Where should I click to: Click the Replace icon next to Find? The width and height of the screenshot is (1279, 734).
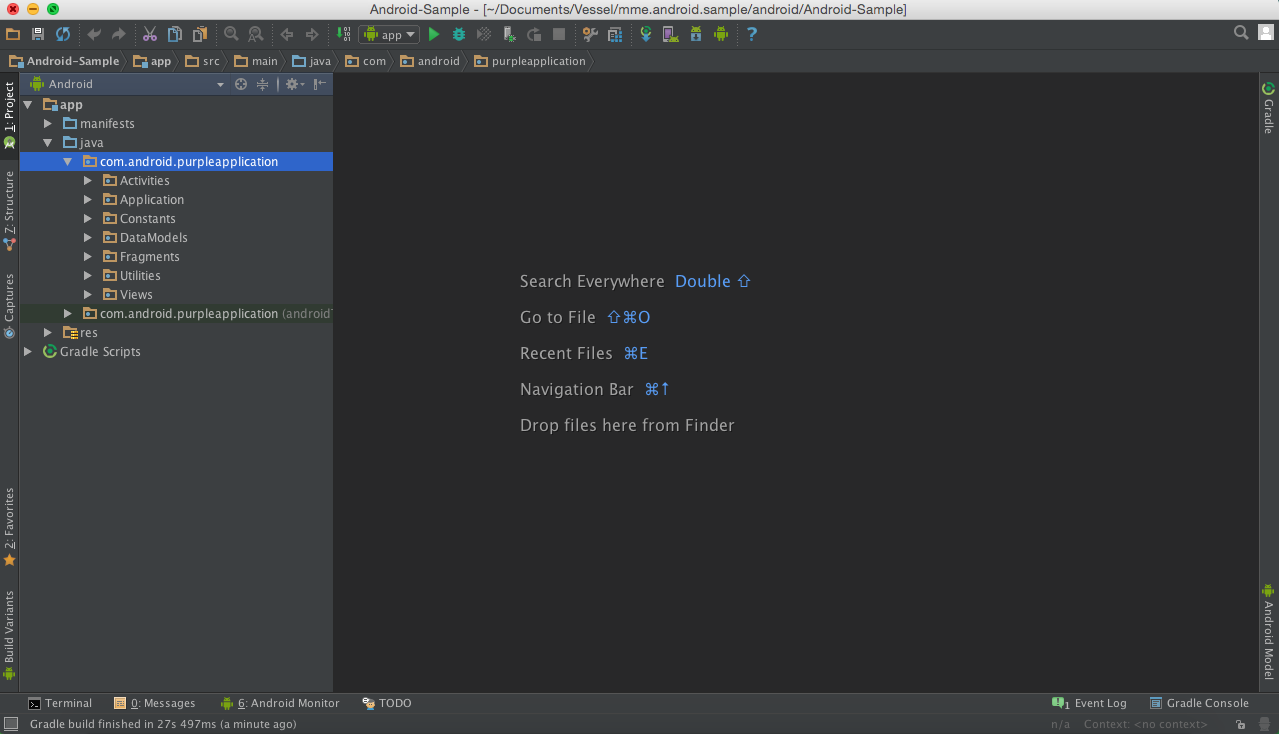click(x=256, y=34)
